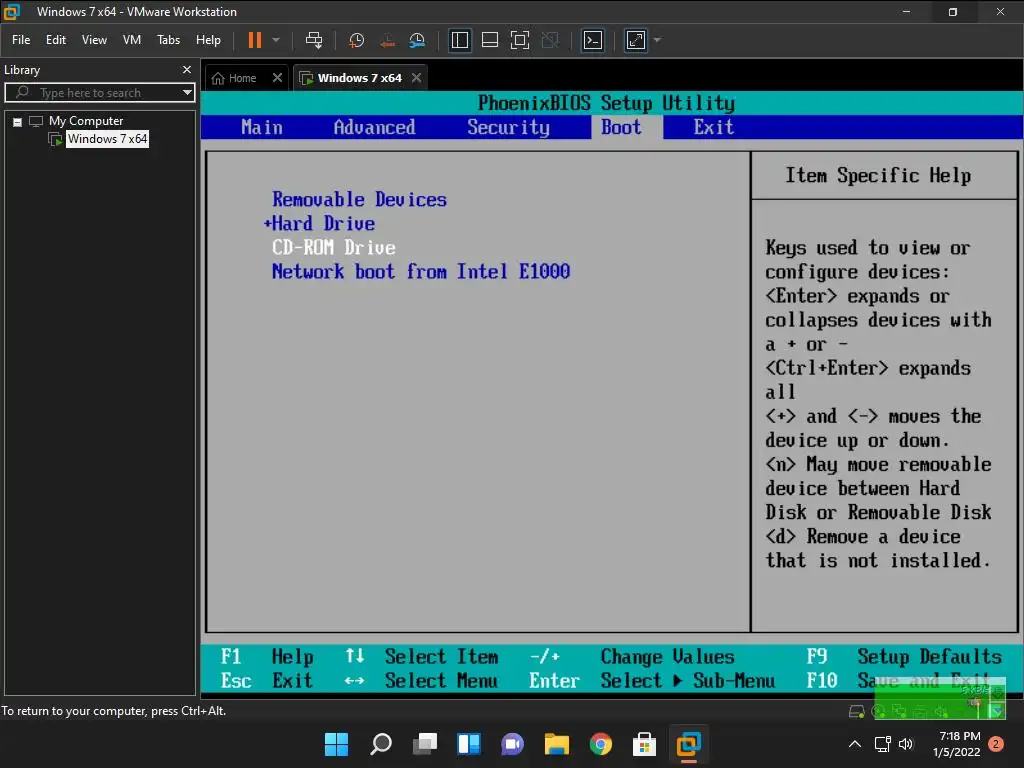Select the BIOS Boot menu
Screen dimensions: 1024x768
(x=621, y=127)
